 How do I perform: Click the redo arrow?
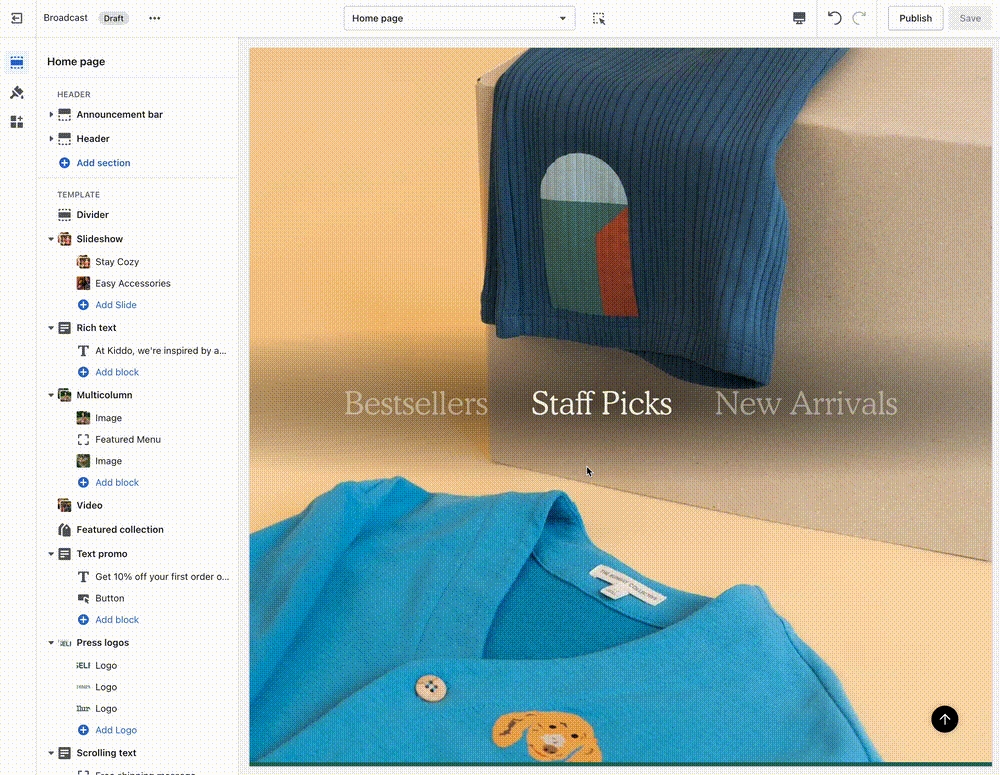pos(859,18)
